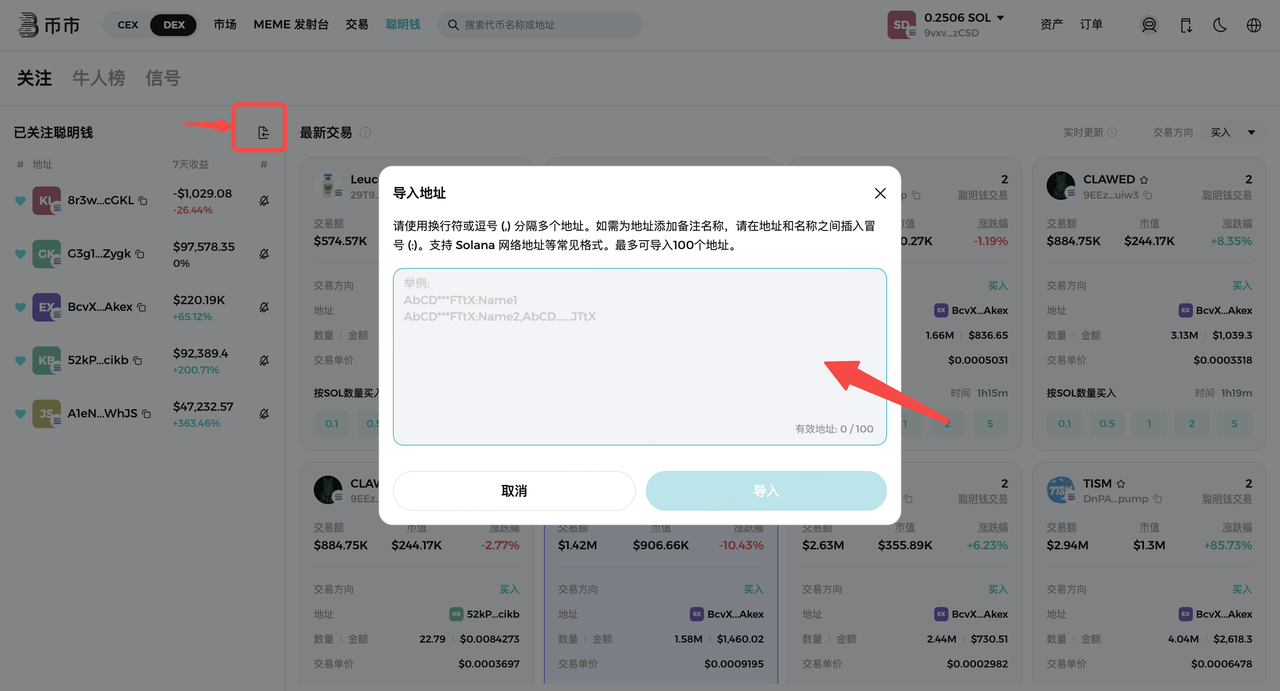The width and height of the screenshot is (1280, 691).
Task: Copy the 8r3w...cGKL address
Action: (143, 201)
